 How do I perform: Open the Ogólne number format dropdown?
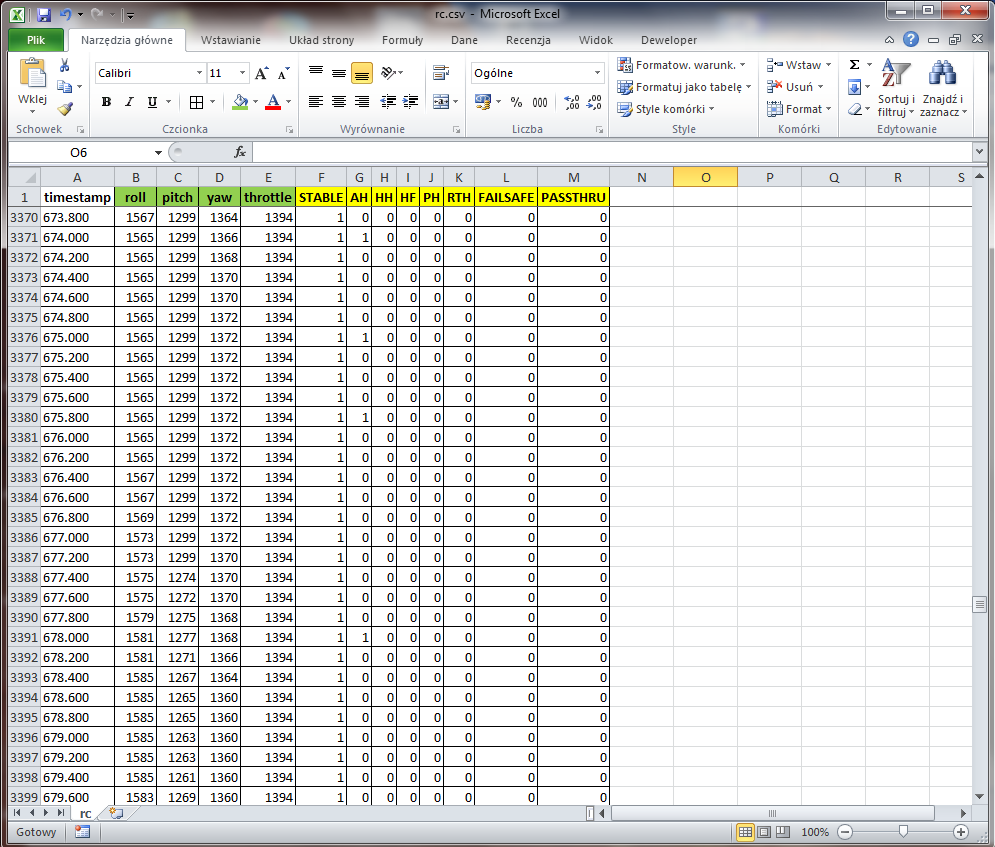pos(598,73)
